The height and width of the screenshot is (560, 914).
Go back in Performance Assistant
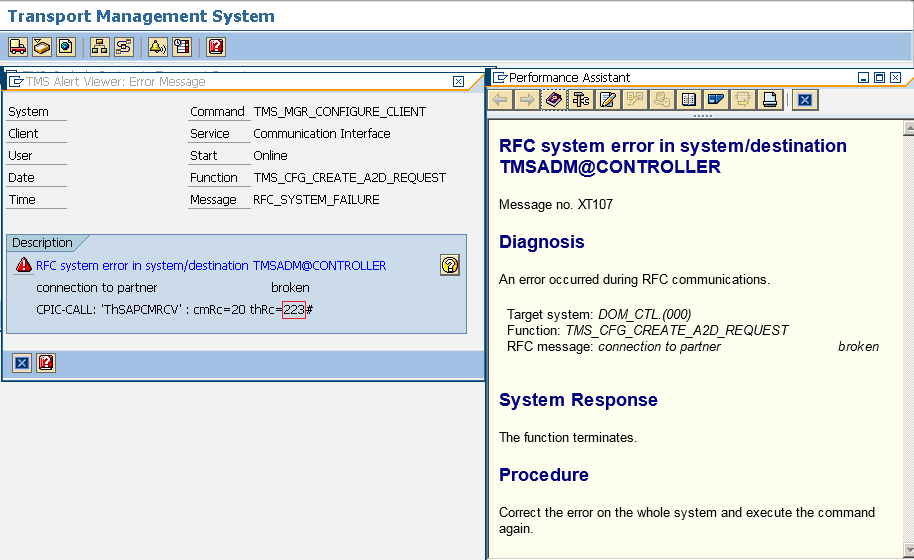point(500,100)
